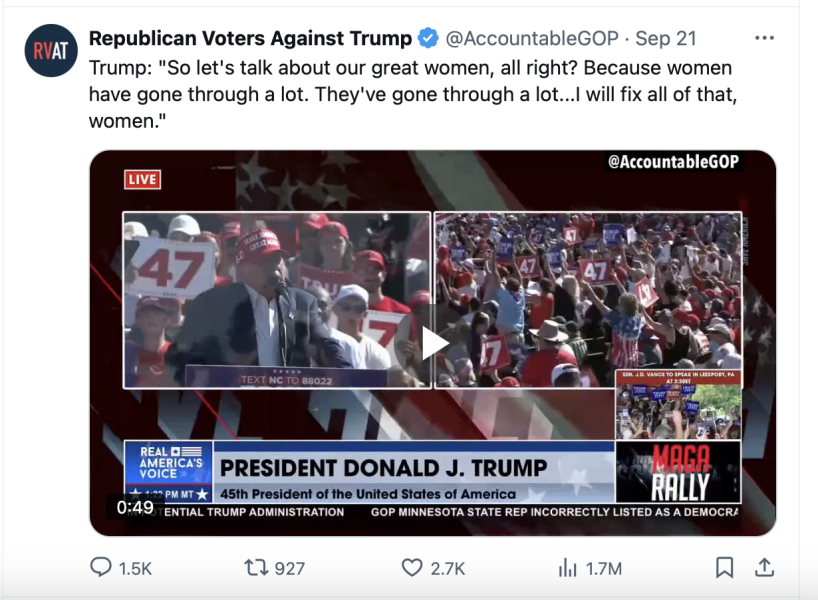View analytics via the bar chart icon
Image resolution: width=818 pixels, height=600 pixels.
[x=566, y=567]
